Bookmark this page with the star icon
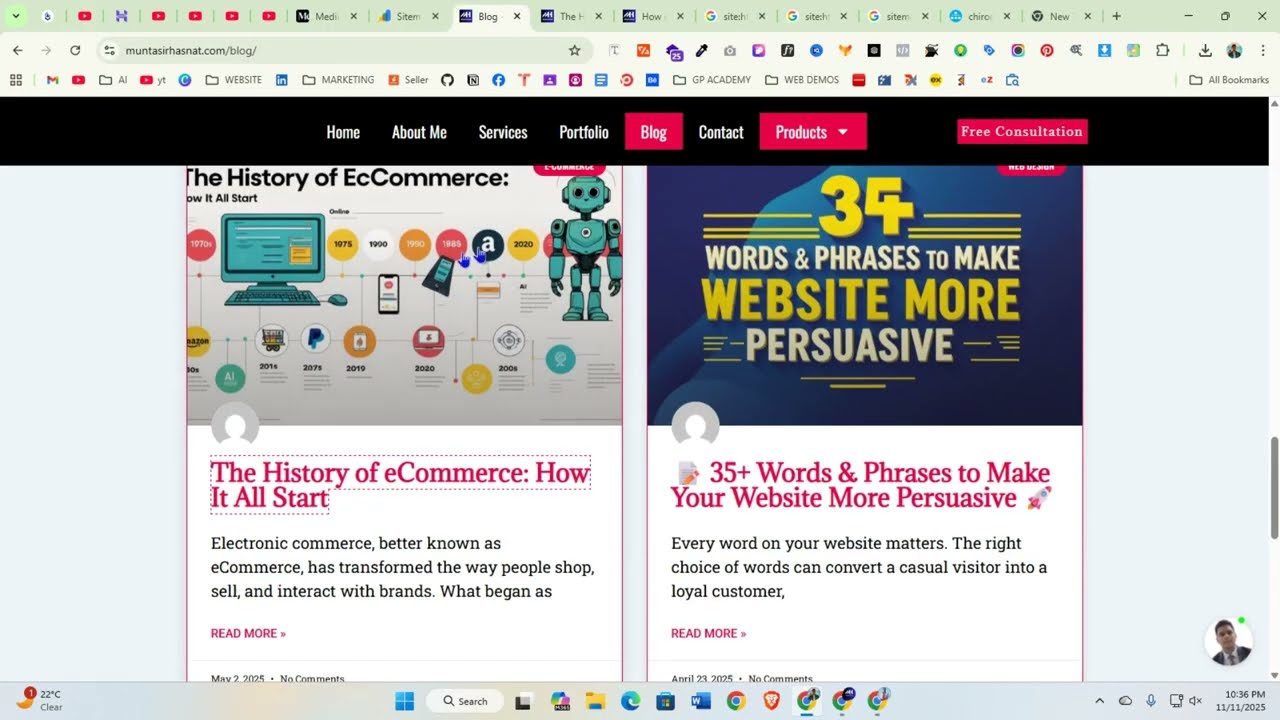Viewport: 1280px width, 720px height. [x=574, y=50]
